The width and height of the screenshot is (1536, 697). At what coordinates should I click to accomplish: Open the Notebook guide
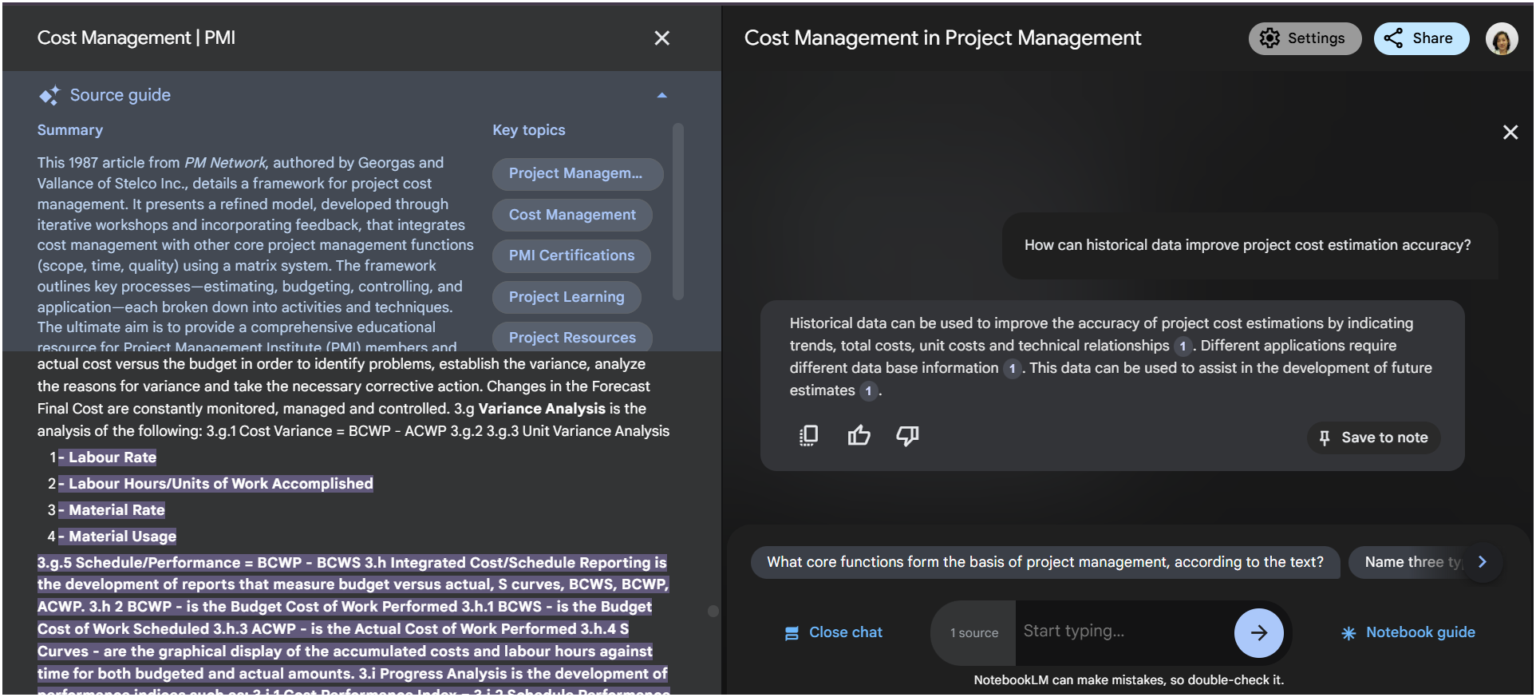1407,632
